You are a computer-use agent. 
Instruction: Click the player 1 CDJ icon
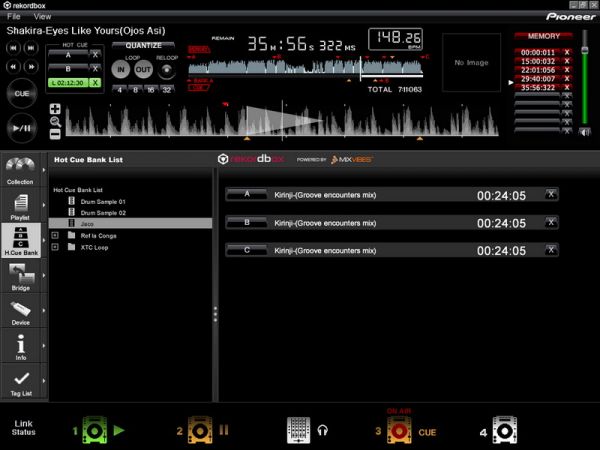[x=95, y=430]
